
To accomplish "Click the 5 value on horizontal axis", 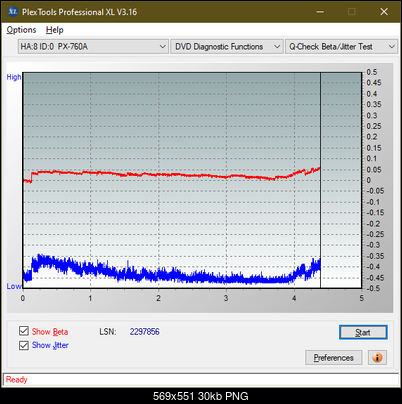I will click(362, 298).
